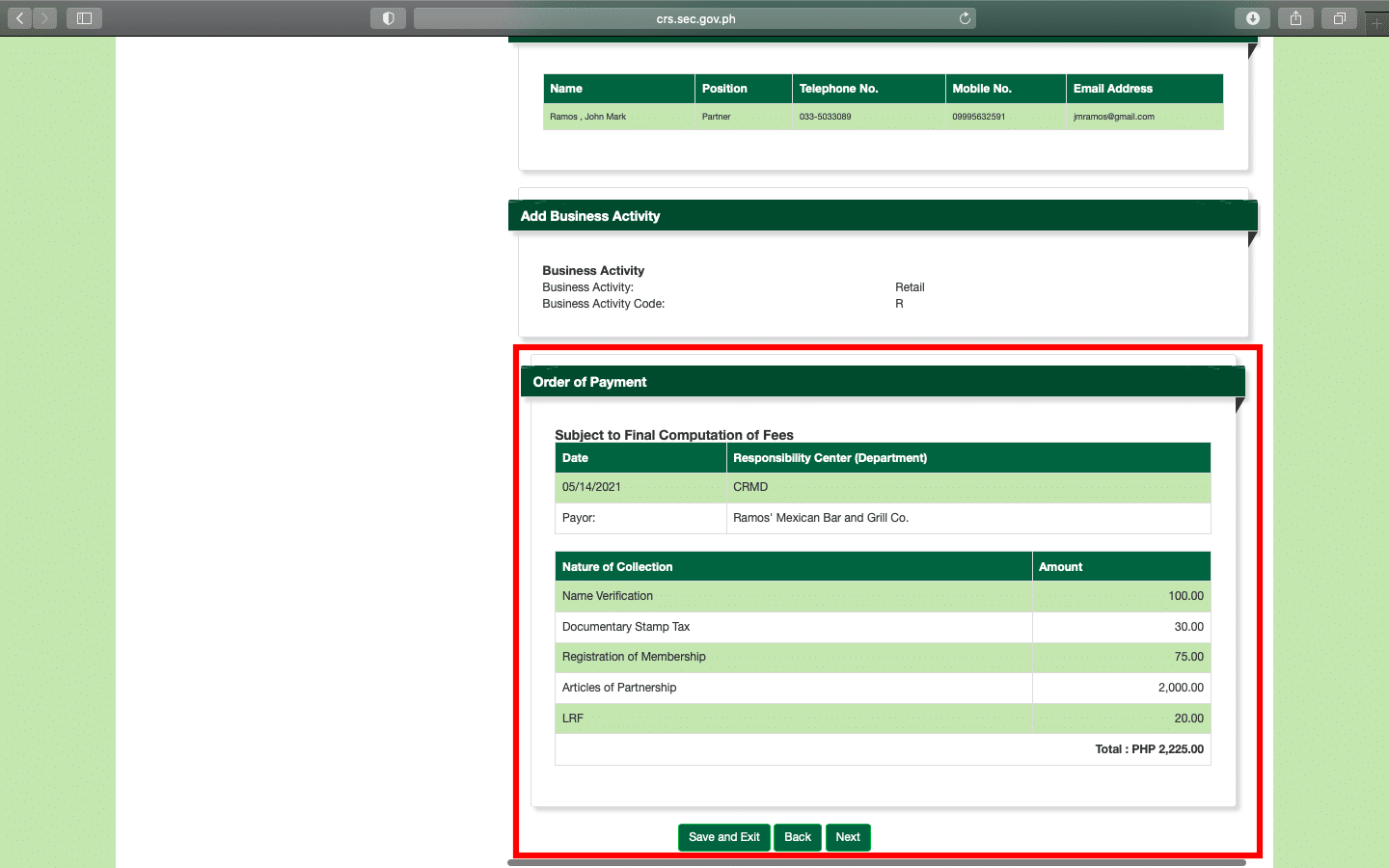Click the green Back button on the form
This screenshot has width=1389, height=868.
(797, 837)
